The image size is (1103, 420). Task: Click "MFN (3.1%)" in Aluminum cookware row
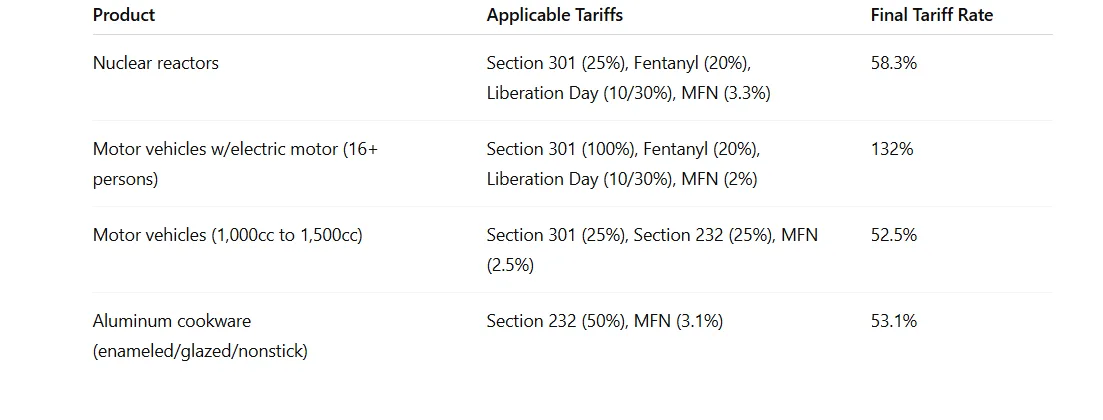pyautogui.click(x=678, y=321)
